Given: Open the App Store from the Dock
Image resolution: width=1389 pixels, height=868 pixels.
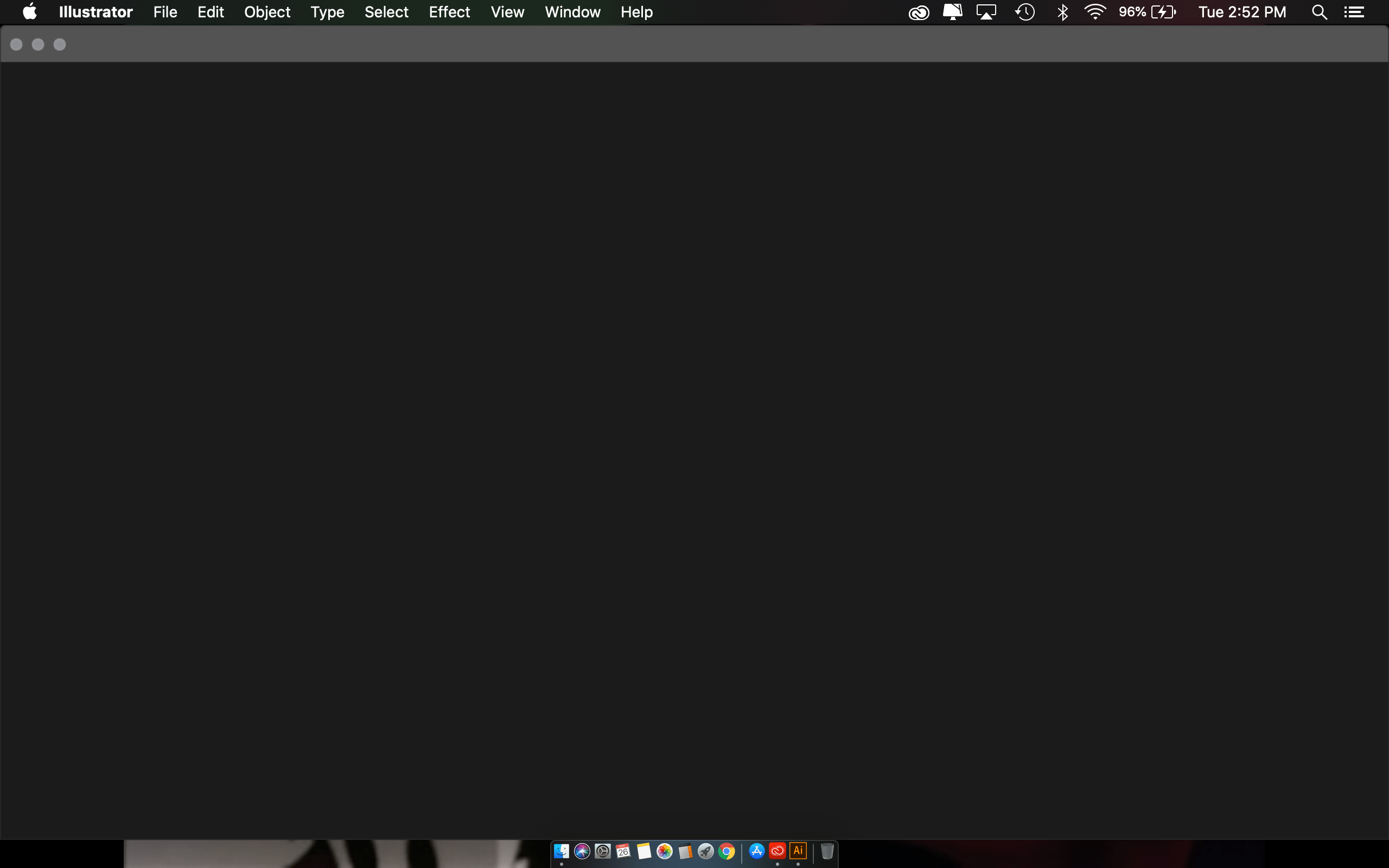Looking at the screenshot, I should pyautogui.click(x=757, y=852).
